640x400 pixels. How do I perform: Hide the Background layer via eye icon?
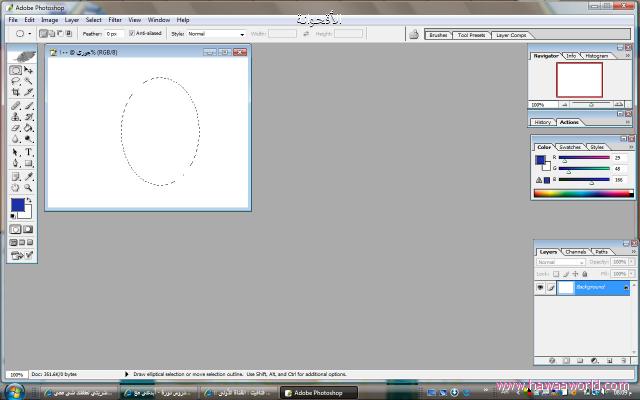[x=540, y=287]
